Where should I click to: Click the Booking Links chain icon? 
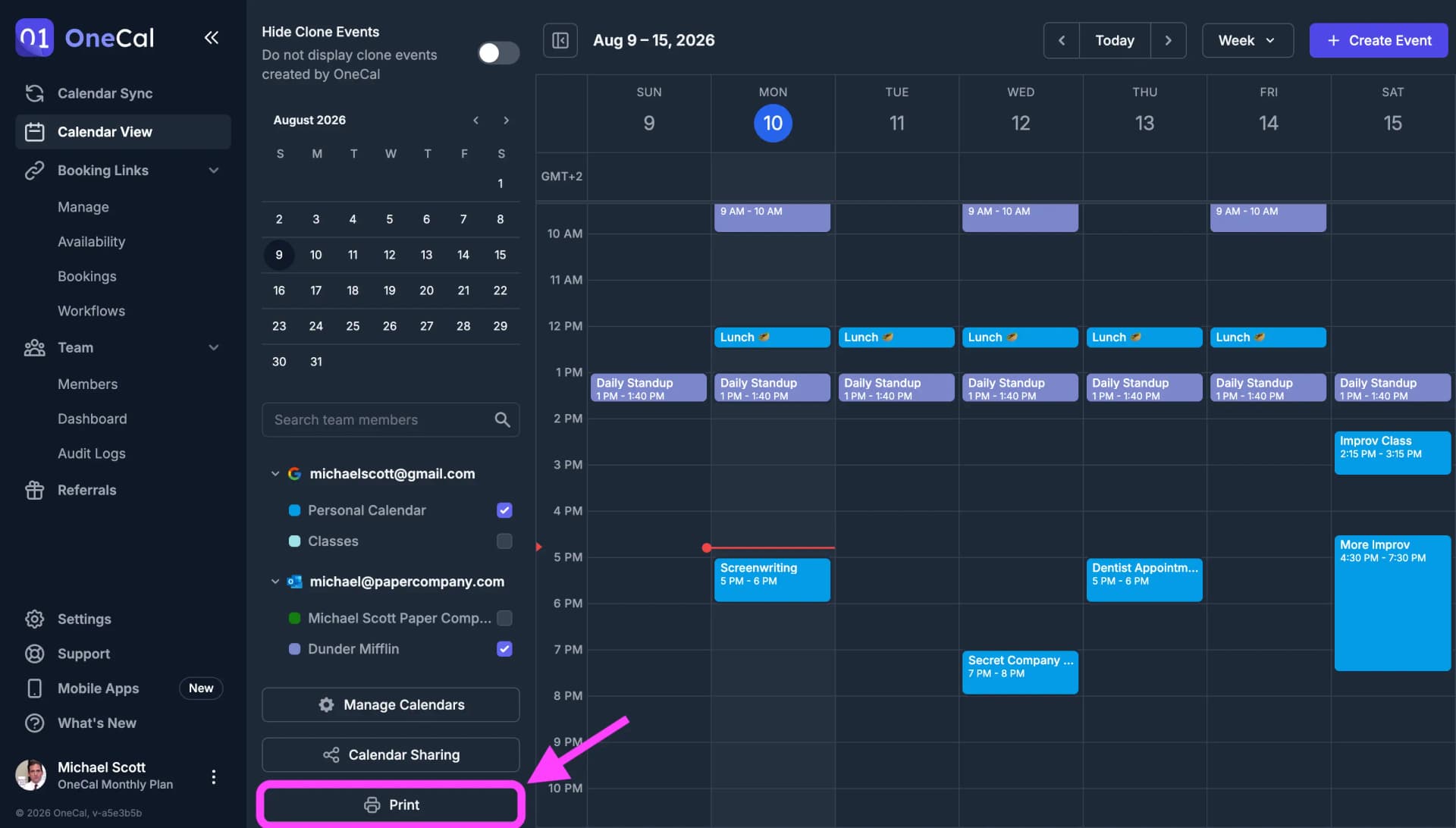pyautogui.click(x=34, y=171)
